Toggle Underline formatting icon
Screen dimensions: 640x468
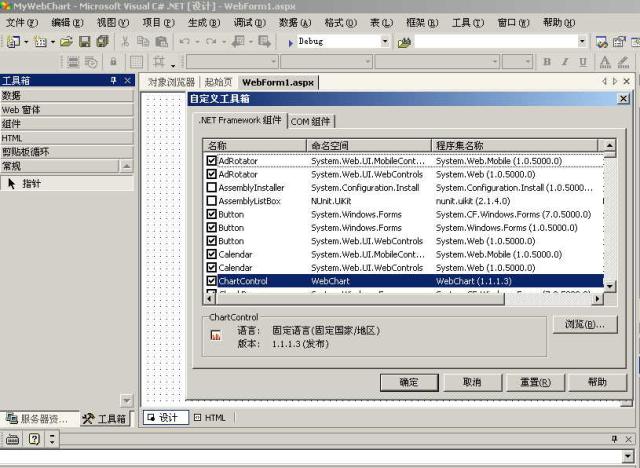coord(583,62)
